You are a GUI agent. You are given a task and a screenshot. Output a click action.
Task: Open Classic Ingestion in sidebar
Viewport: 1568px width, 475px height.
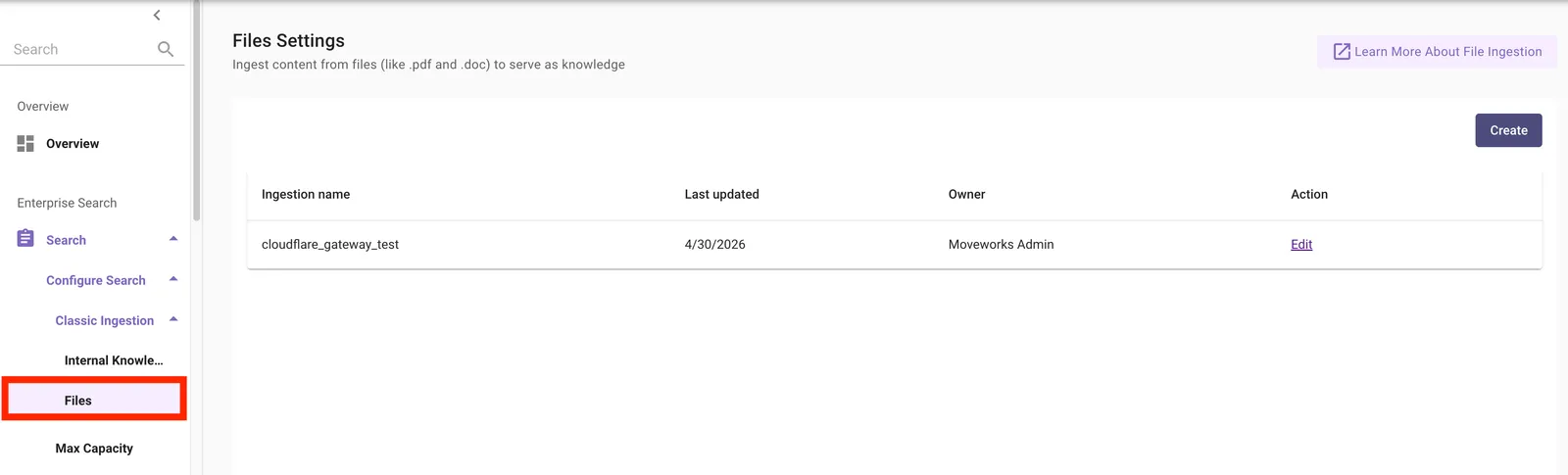tap(105, 320)
